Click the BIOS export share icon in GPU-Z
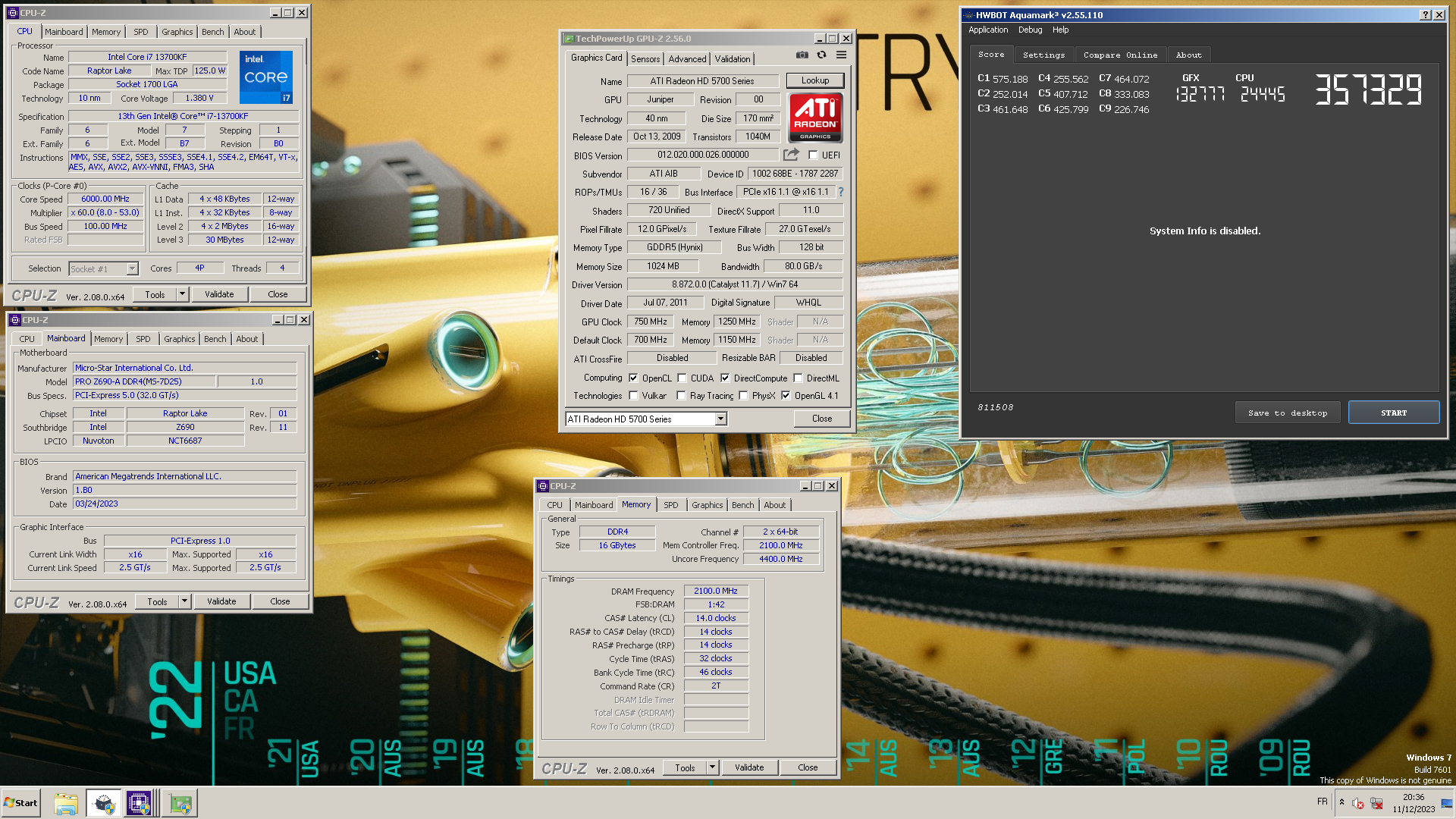The width and height of the screenshot is (1456, 819). (x=791, y=155)
